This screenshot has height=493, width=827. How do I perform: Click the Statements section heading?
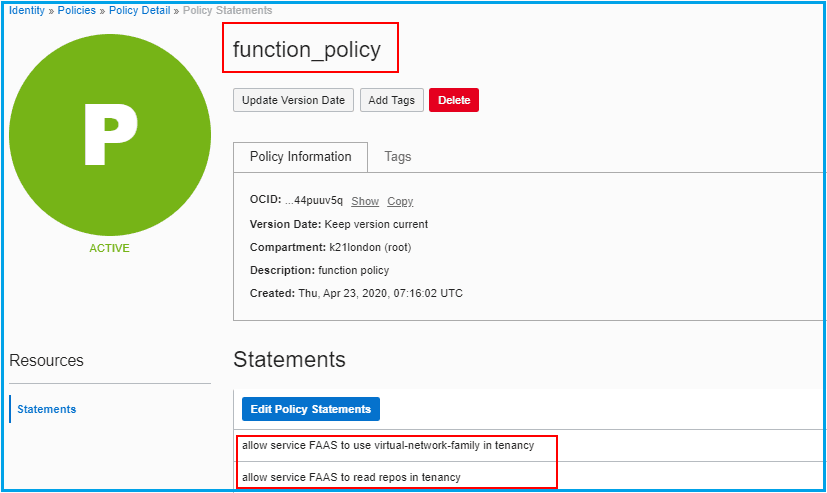pos(289,360)
